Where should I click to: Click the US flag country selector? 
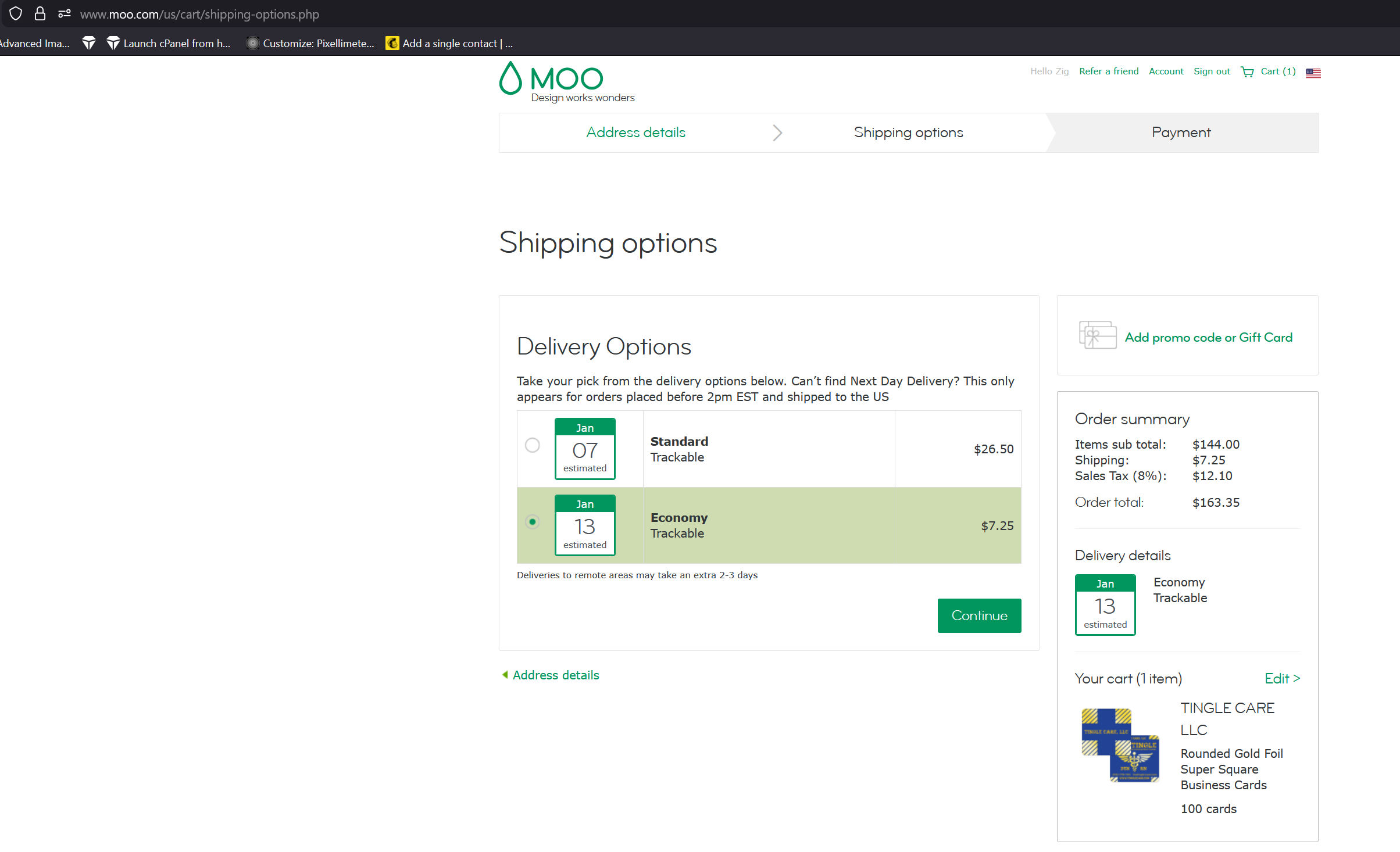[1313, 73]
